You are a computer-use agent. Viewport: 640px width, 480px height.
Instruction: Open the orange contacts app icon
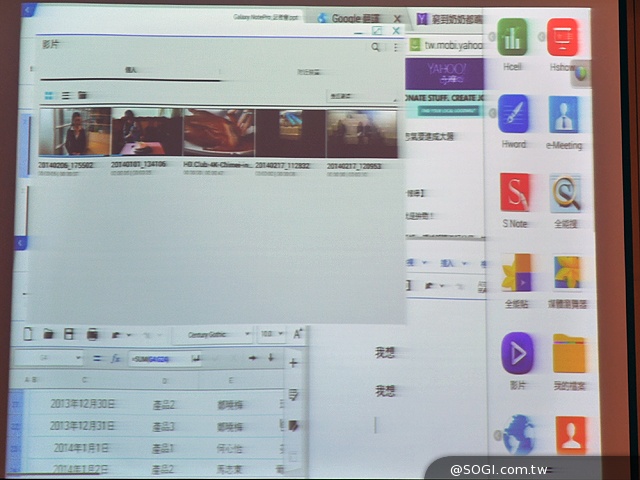(571, 435)
